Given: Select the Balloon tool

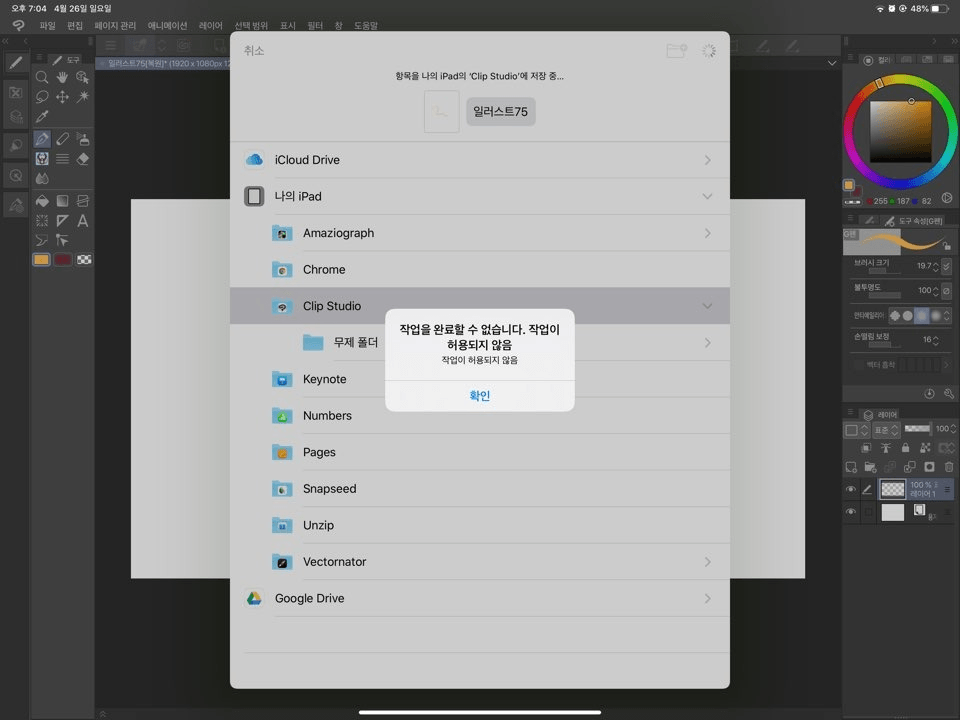Looking at the screenshot, I should (42, 240).
